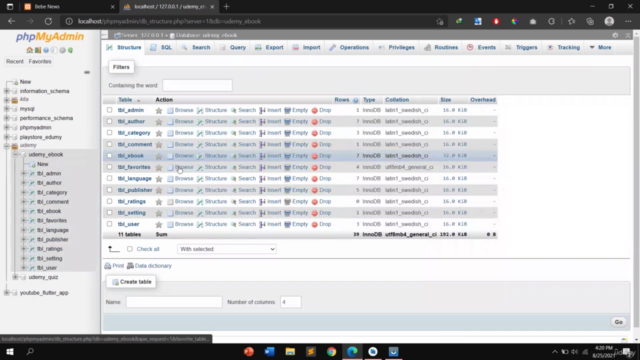Check the tbl_language row checkbox
Screen dimensions: 640x360
click(x=109, y=178)
